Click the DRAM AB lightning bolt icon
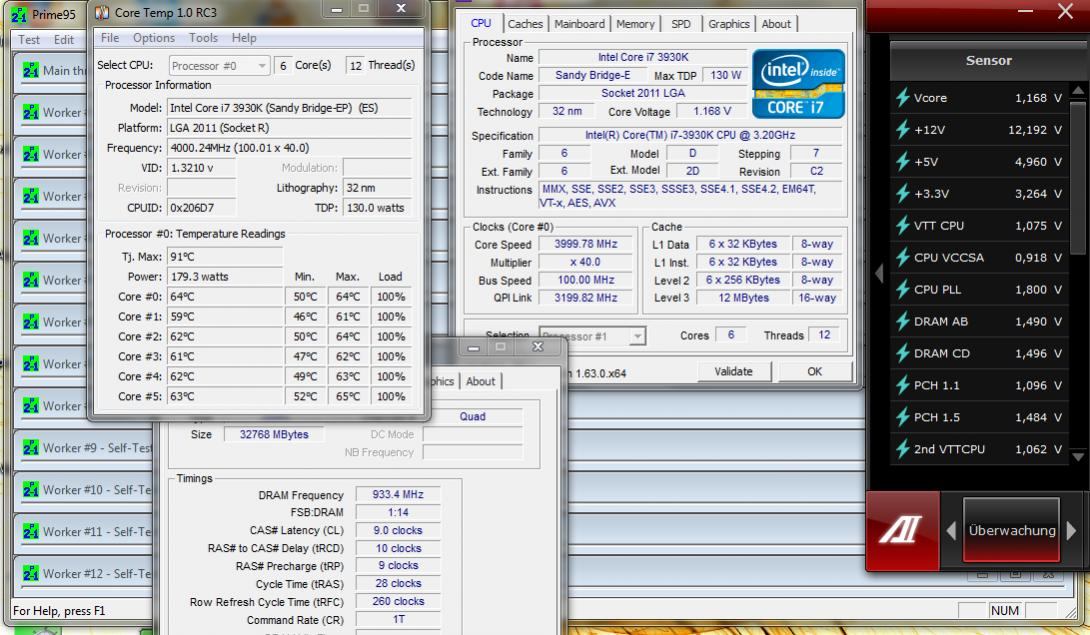This screenshot has width=1090, height=635. pos(903,321)
